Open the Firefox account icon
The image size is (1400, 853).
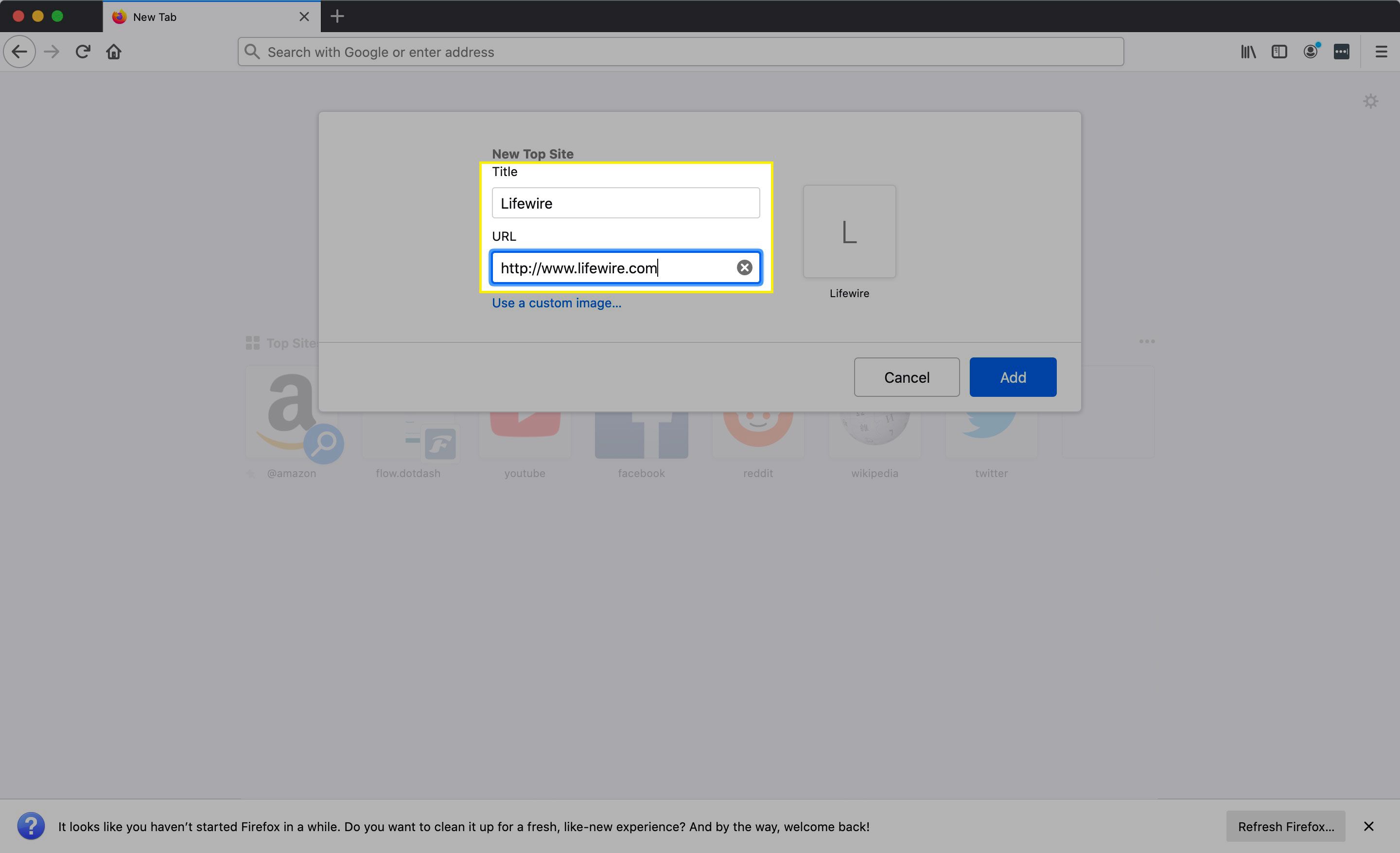tap(1310, 52)
